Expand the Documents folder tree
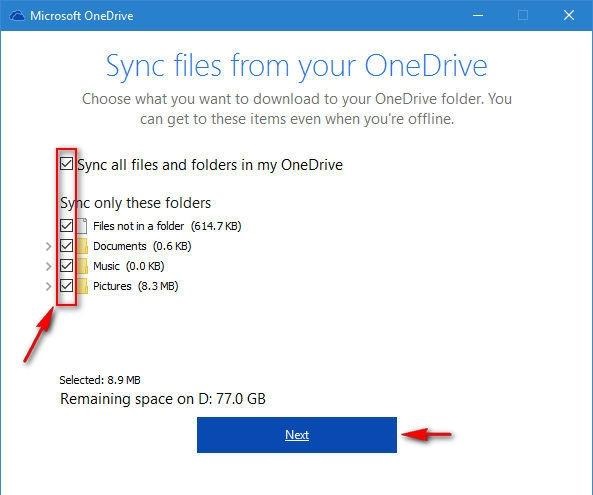This screenshot has width=593, height=495. pos(48,247)
